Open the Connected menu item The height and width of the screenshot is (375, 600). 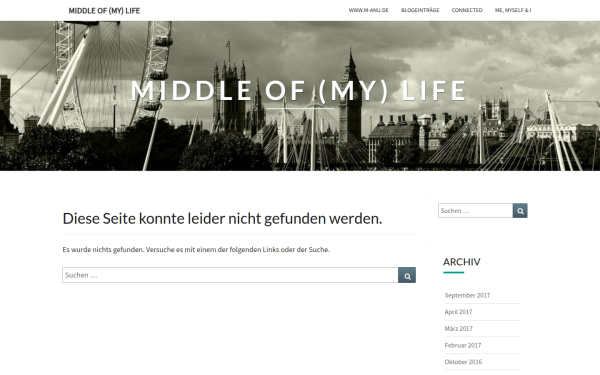[x=467, y=10]
